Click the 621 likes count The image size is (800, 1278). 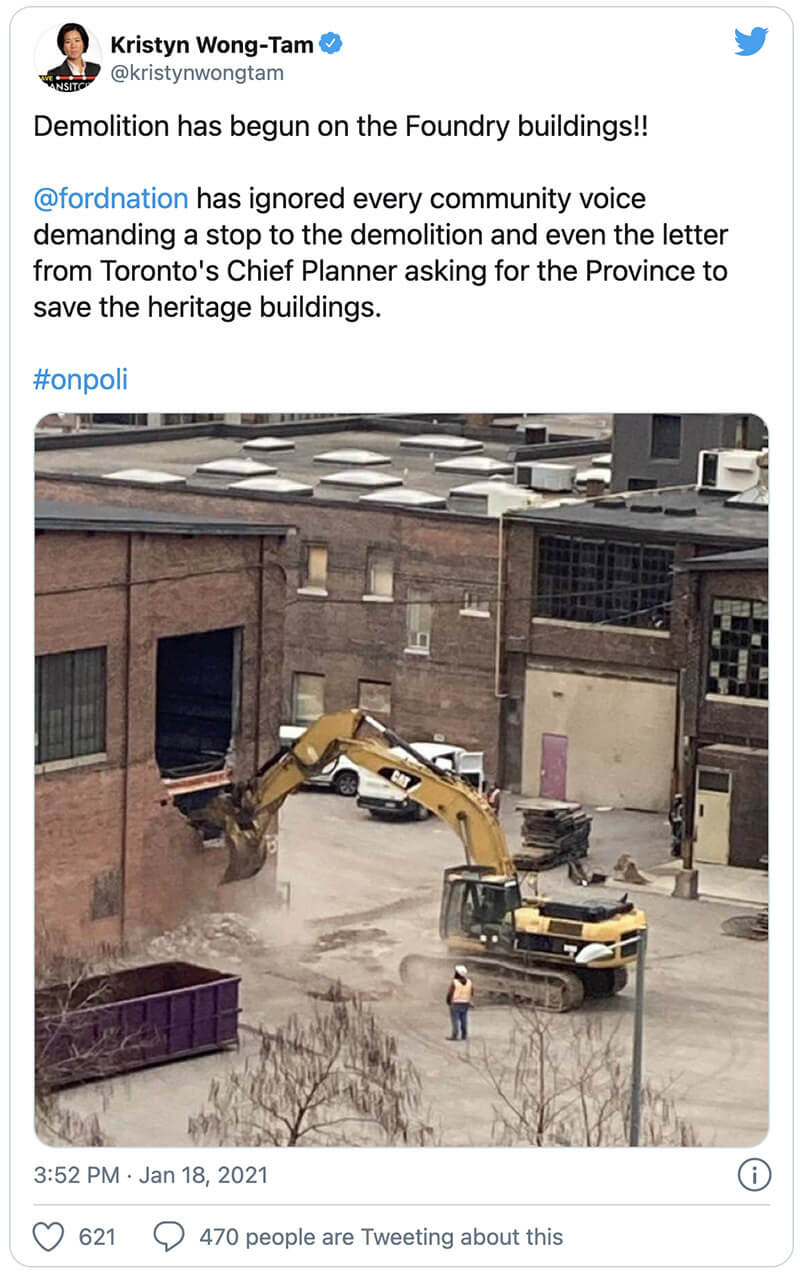tap(97, 1237)
